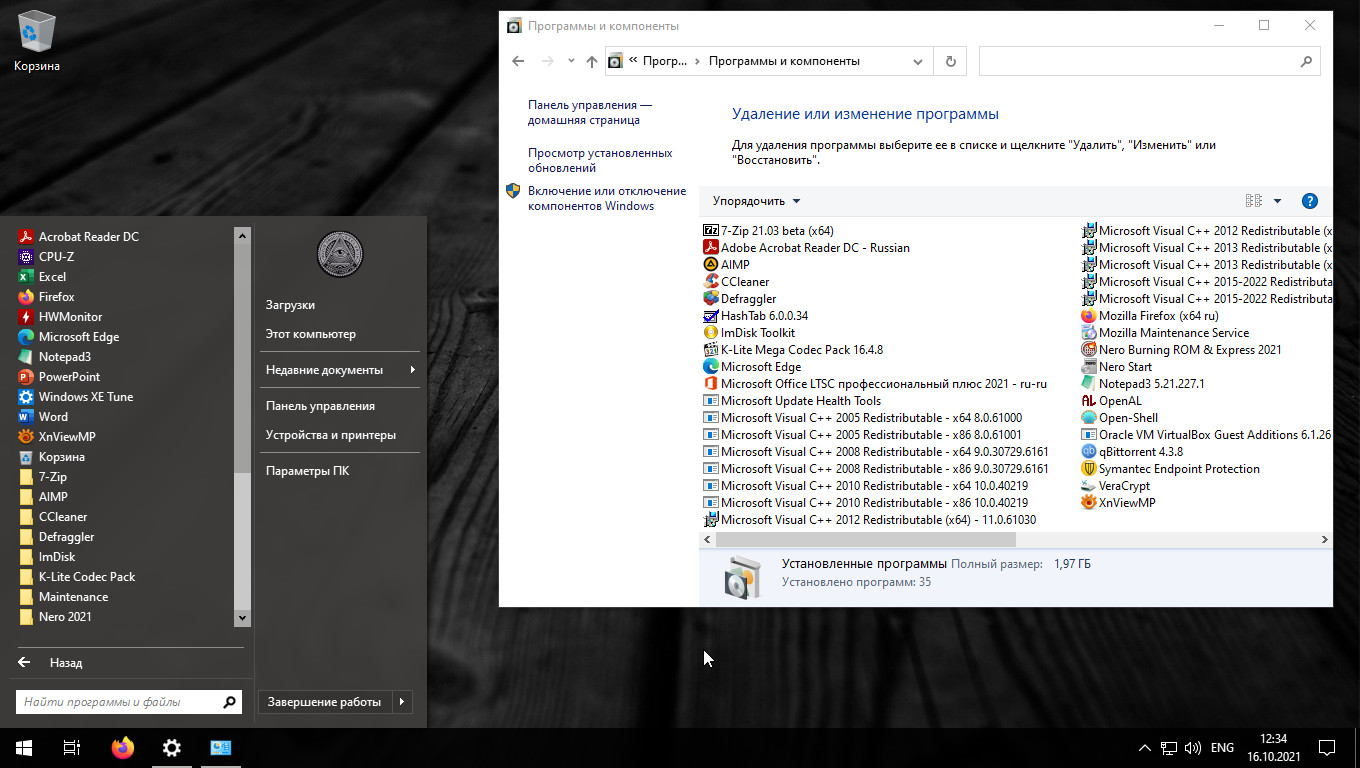The height and width of the screenshot is (768, 1360).
Task: Click the user avatar in start menu
Action: (340, 254)
